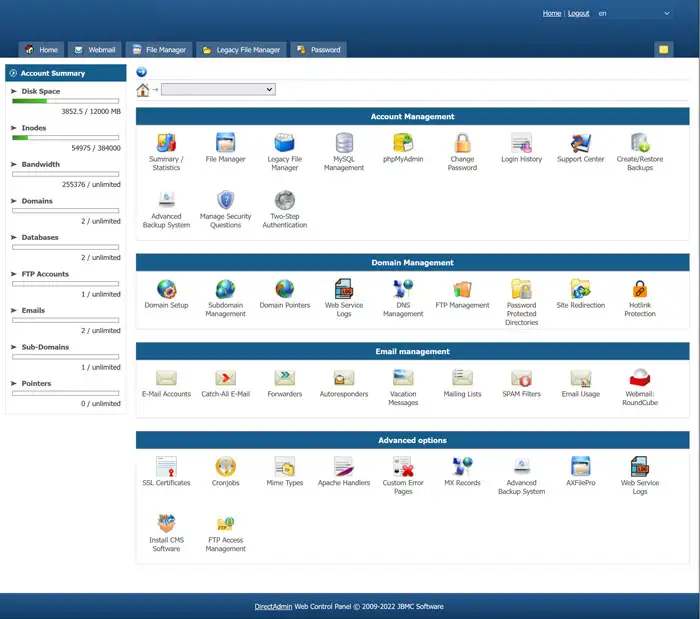Open MySQL Management

coord(344,152)
